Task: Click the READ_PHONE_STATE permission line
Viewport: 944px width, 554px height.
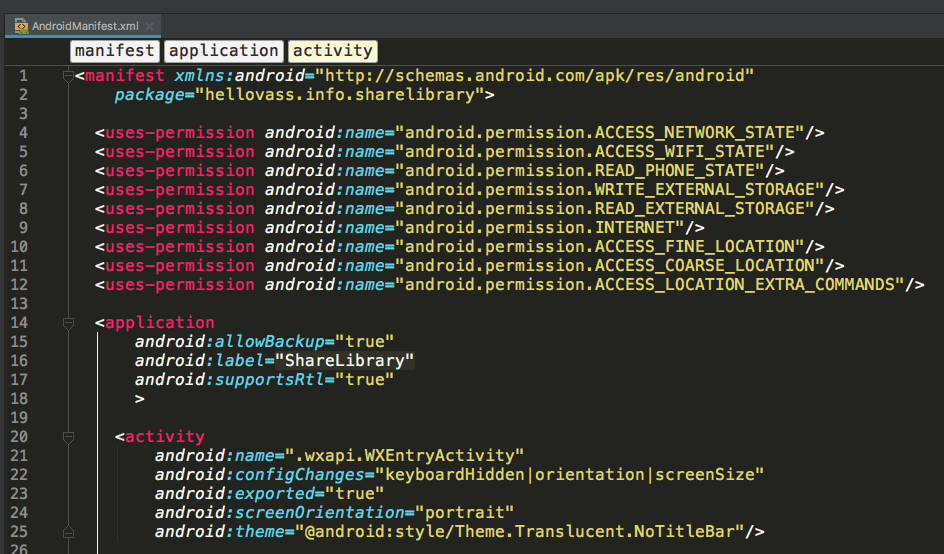Action: click(x=439, y=170)
